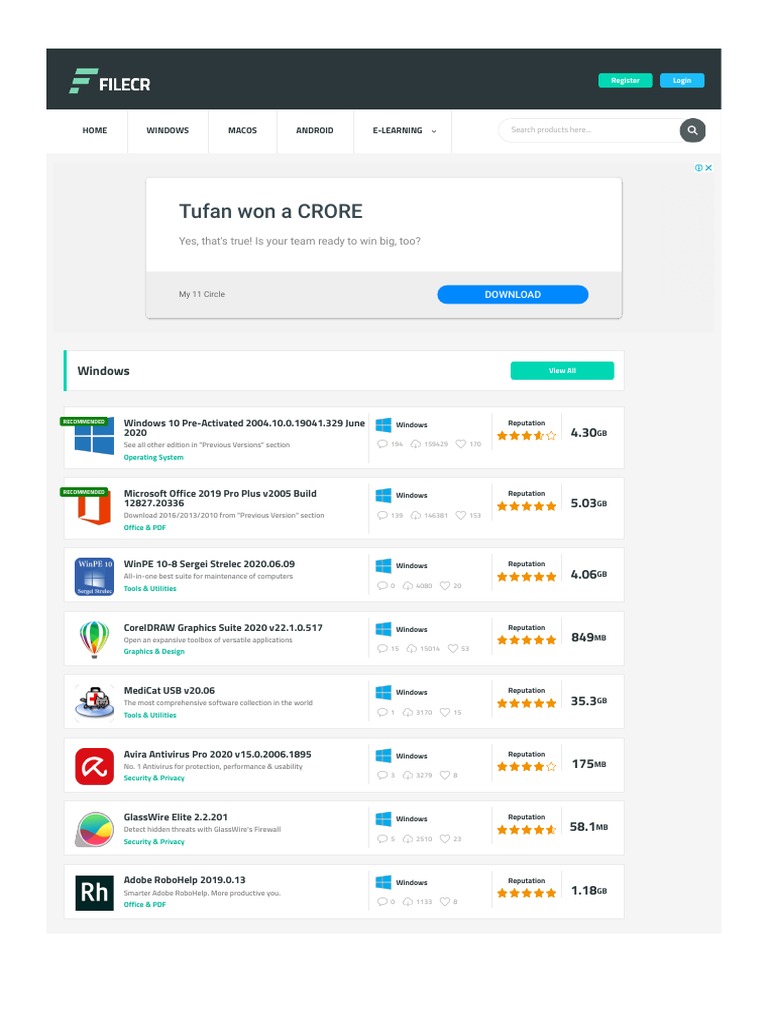Open the Adobe RoboHelp Rh icon
768x1024 pixels.
click(94, 893)
